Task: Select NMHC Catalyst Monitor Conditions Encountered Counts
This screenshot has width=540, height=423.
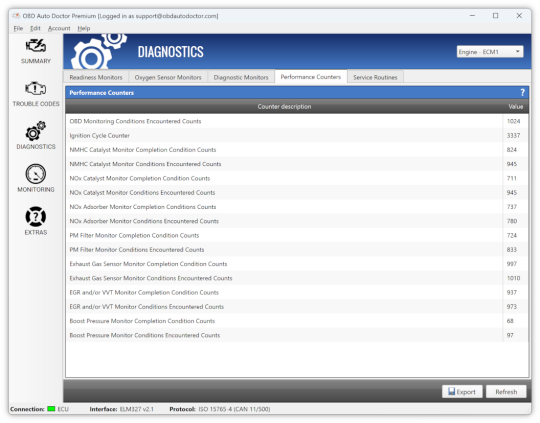Action: click(x=297, y=164)
